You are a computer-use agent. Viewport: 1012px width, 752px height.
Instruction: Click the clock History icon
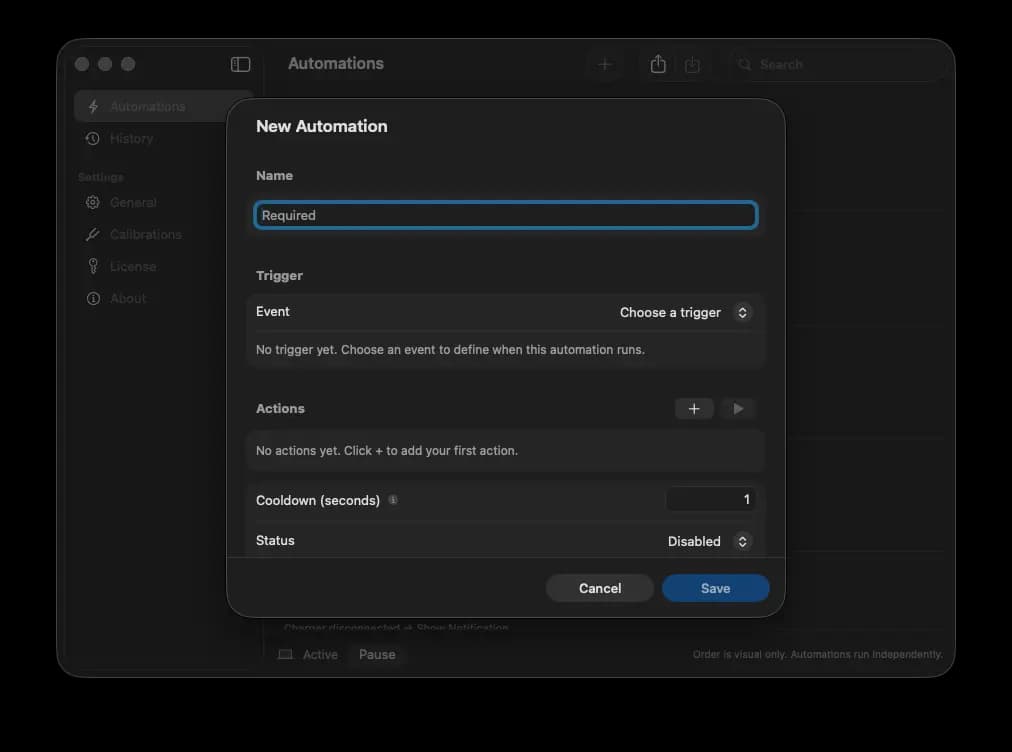click(x=93, y=139)
